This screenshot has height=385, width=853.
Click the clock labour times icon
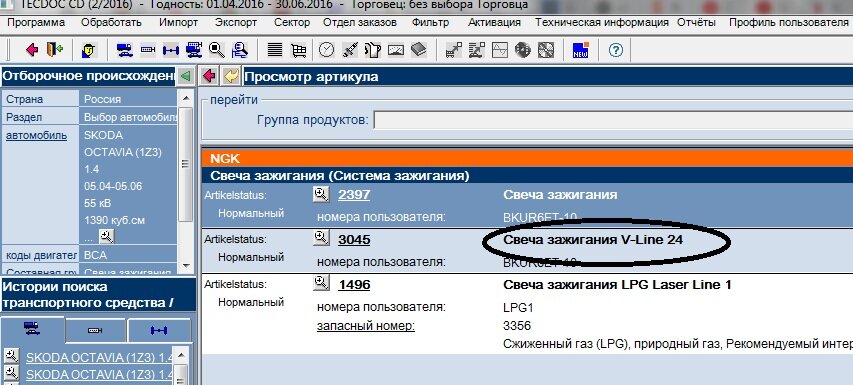point(326,50)
